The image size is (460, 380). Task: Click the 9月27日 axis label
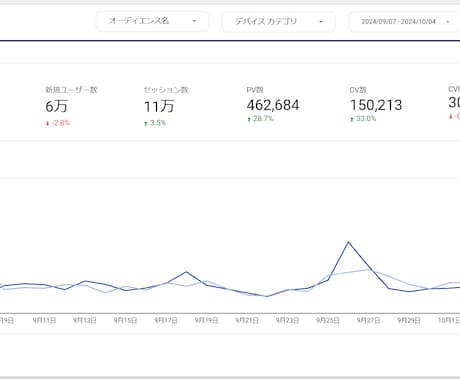[368, 320]
